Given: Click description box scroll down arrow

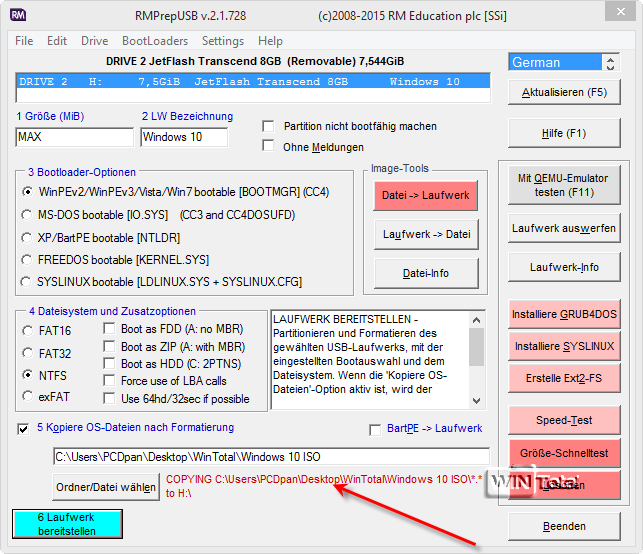Looking at the screenshot, I should pyautogui.click(x=476, y=400).
